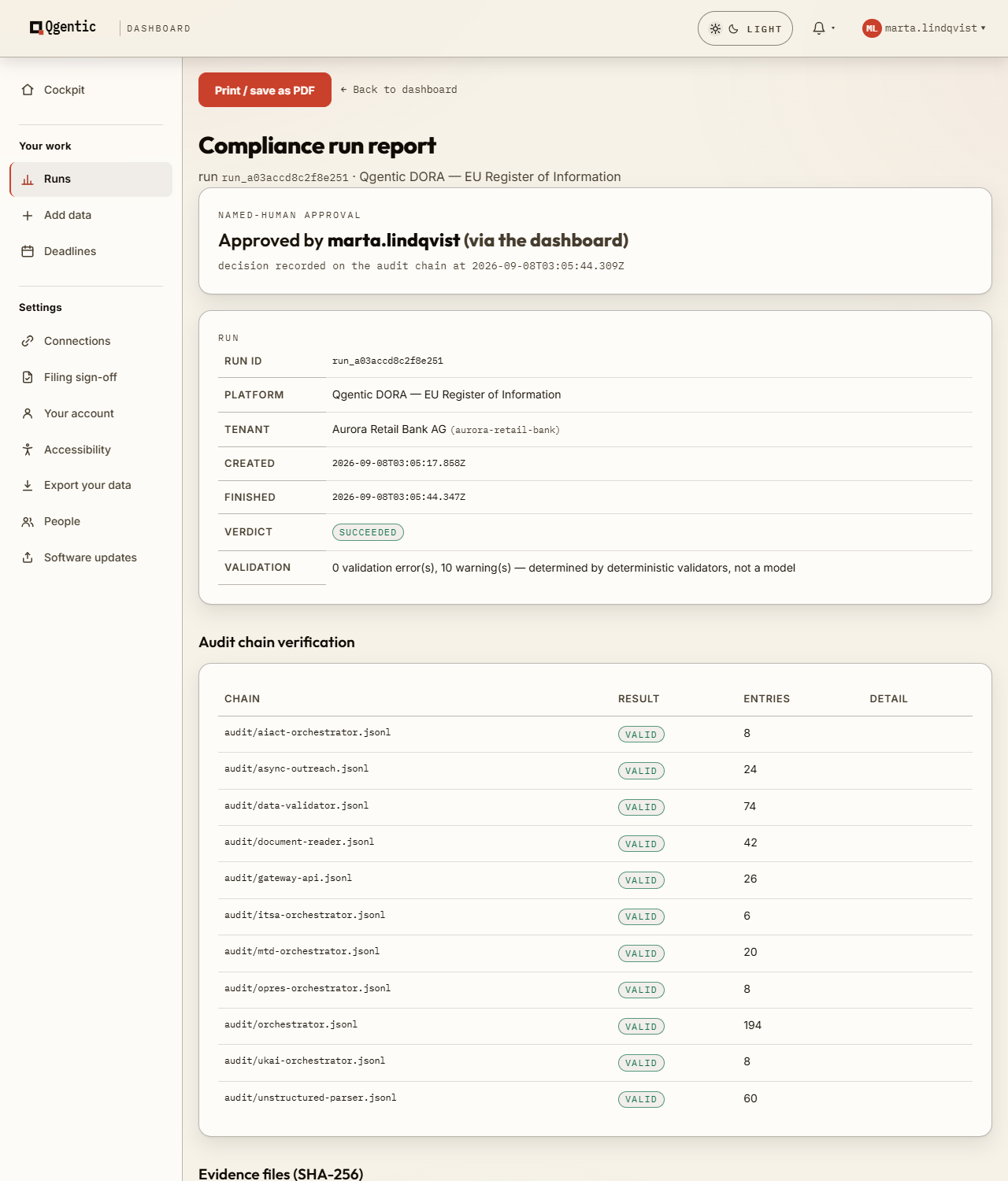1008x1181 pixels.
Task: Open the marta.lindqvist account menu
Action: tap(924, 28)
